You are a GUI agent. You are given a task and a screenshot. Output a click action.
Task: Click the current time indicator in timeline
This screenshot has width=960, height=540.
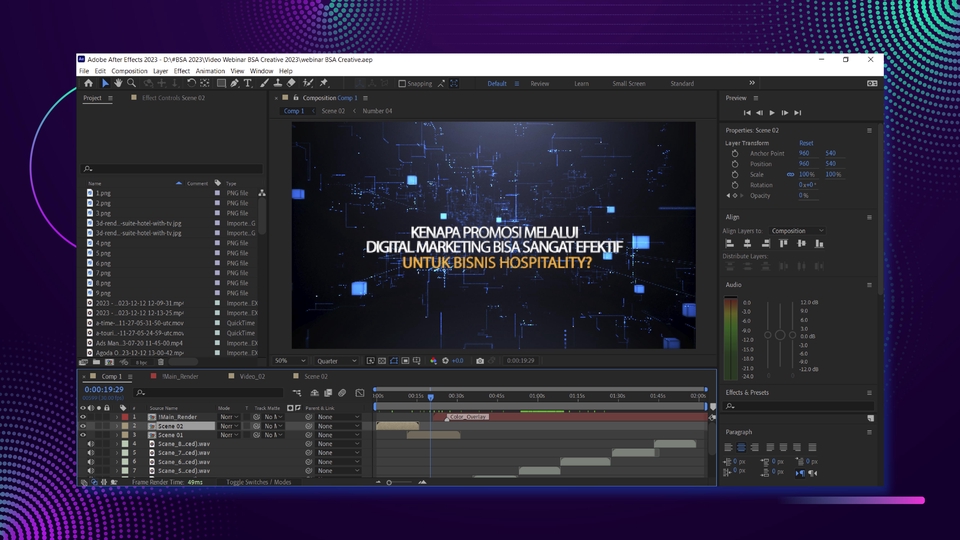pyautogui.click(x=430, y=397)
